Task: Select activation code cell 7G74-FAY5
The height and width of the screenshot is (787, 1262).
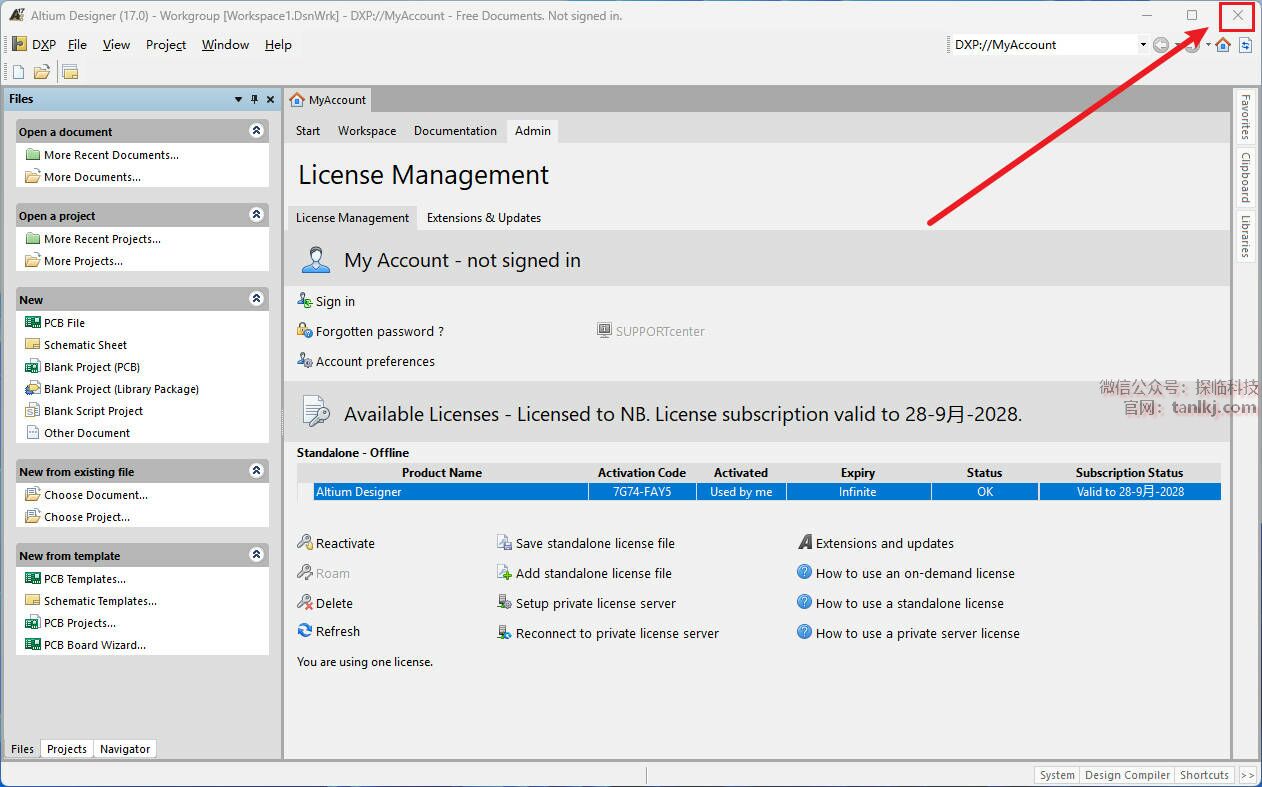Action: 642,492
